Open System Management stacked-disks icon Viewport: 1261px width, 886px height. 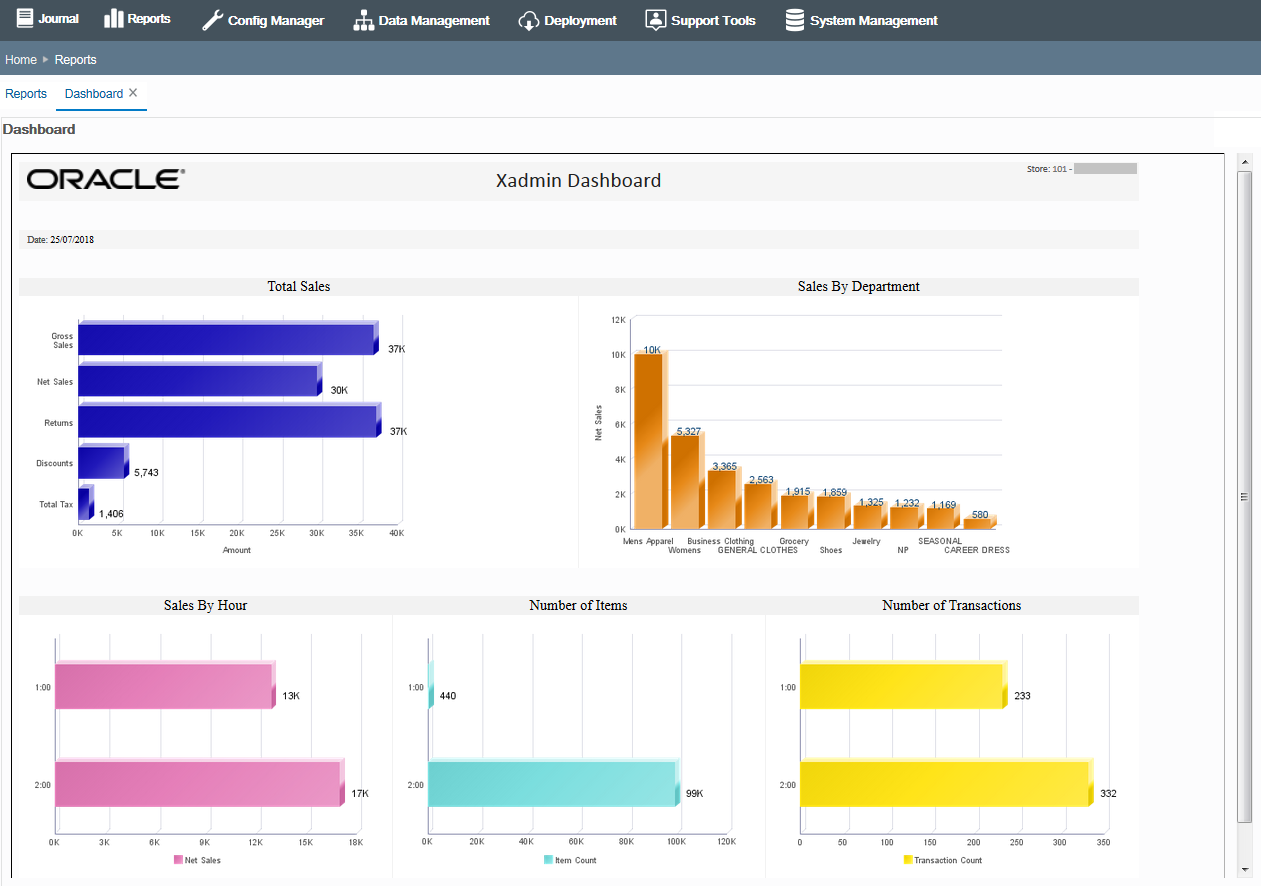[796, 19]
